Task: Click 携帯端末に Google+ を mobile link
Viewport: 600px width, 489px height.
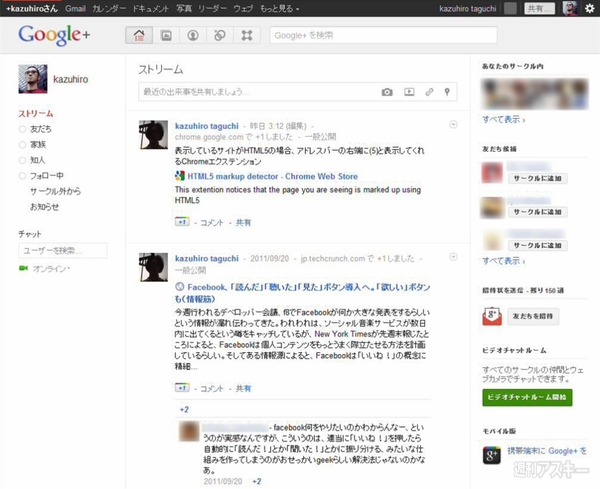Action: (546, 451)
